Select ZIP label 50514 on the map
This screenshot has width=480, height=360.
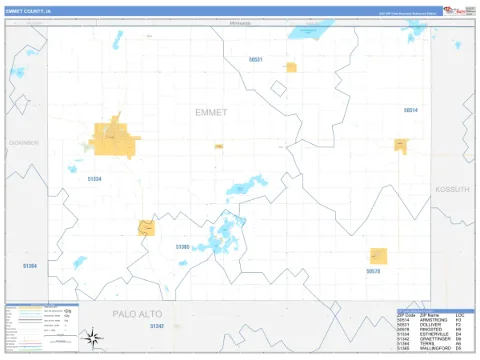[411, 110]
